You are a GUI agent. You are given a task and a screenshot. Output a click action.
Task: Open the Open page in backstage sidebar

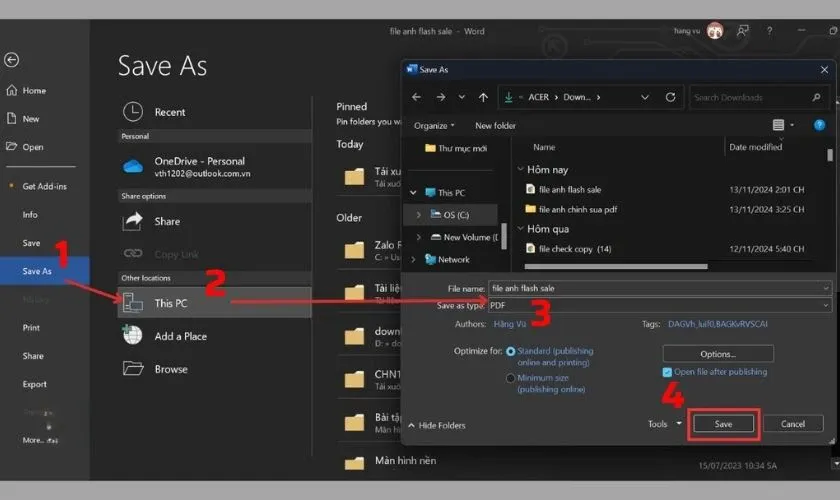(x=25, y=146)
